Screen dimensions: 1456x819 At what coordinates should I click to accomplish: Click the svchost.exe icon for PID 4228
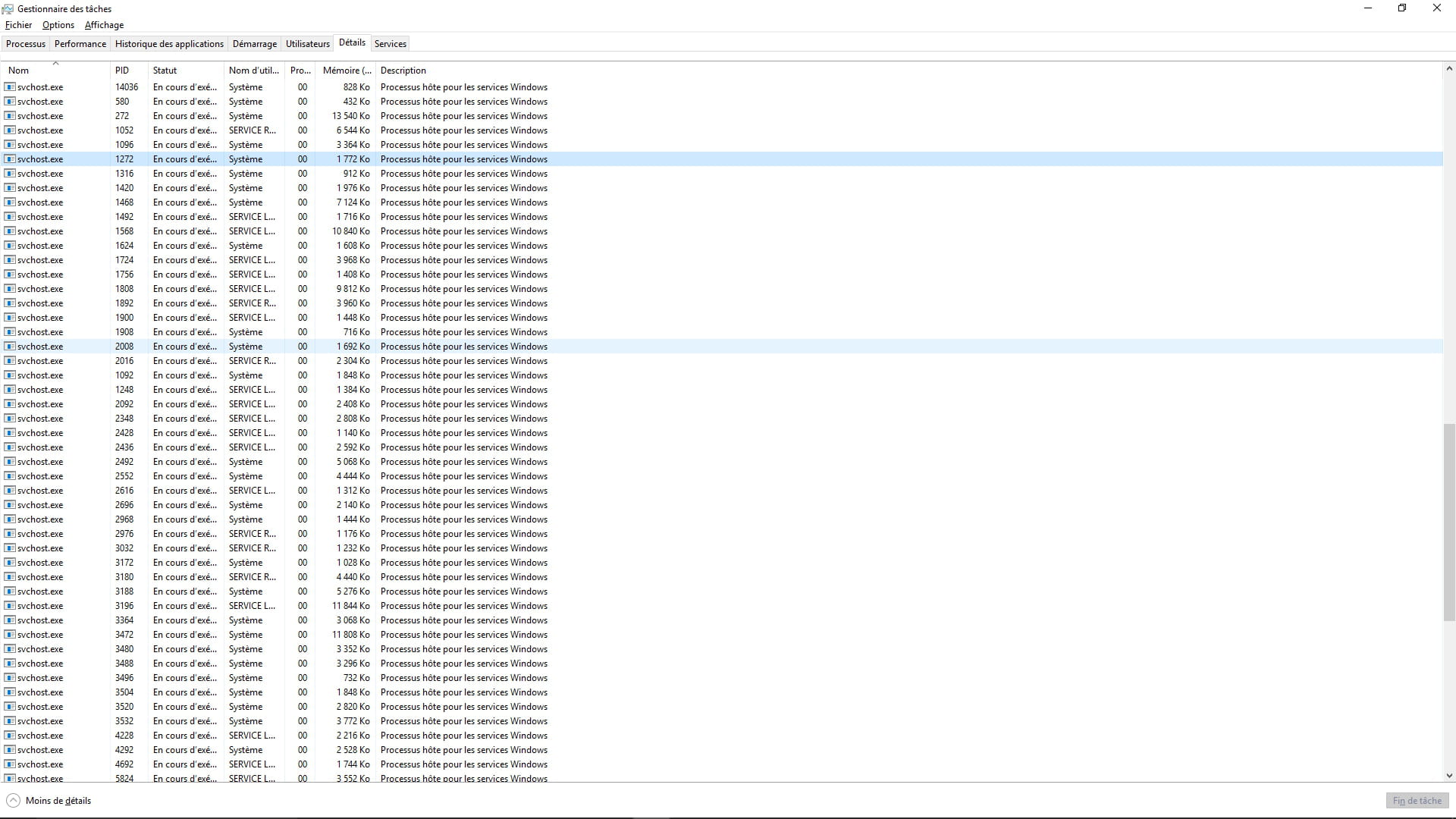[10, 736]
